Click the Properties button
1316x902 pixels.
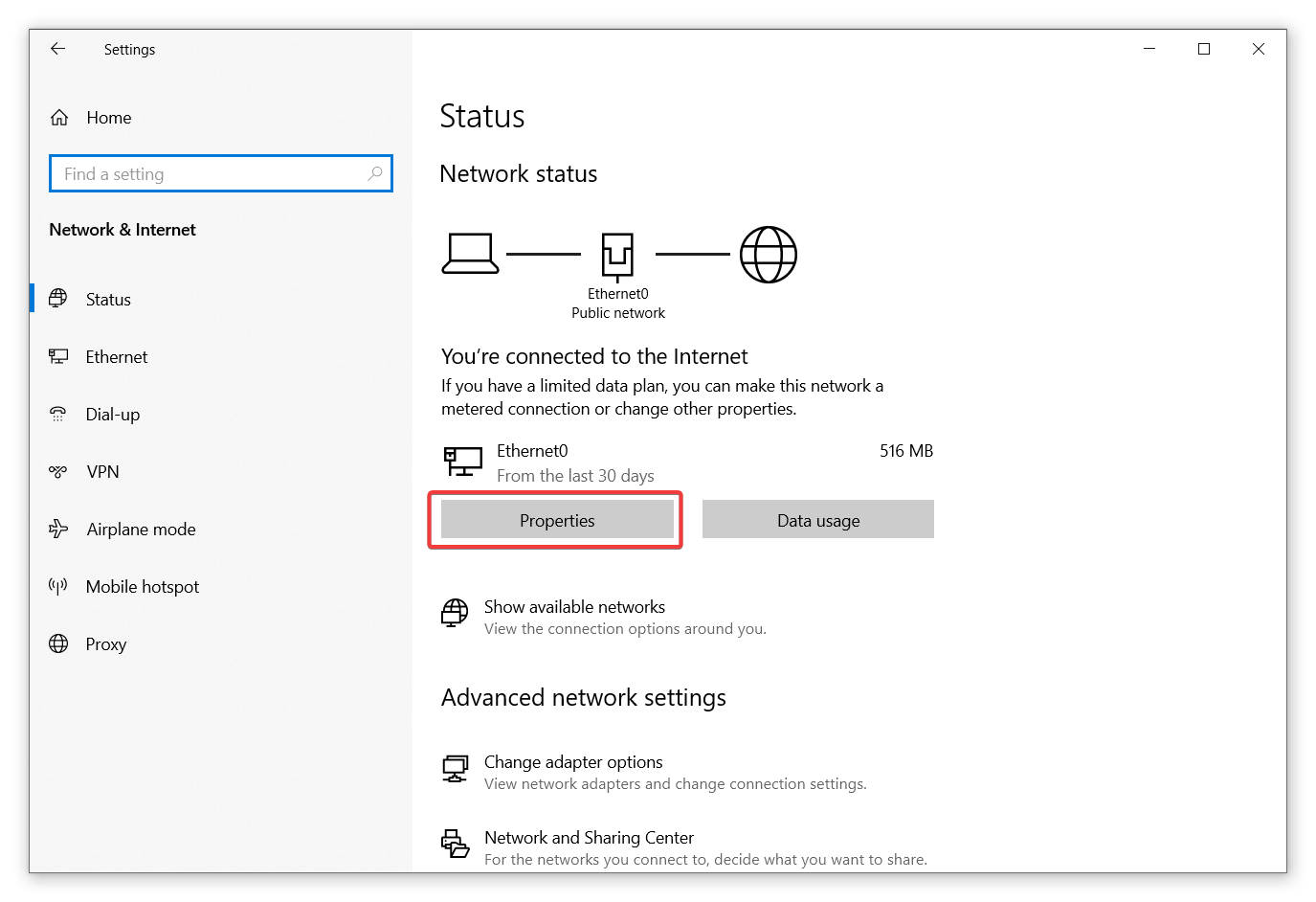tap(557, 520)
